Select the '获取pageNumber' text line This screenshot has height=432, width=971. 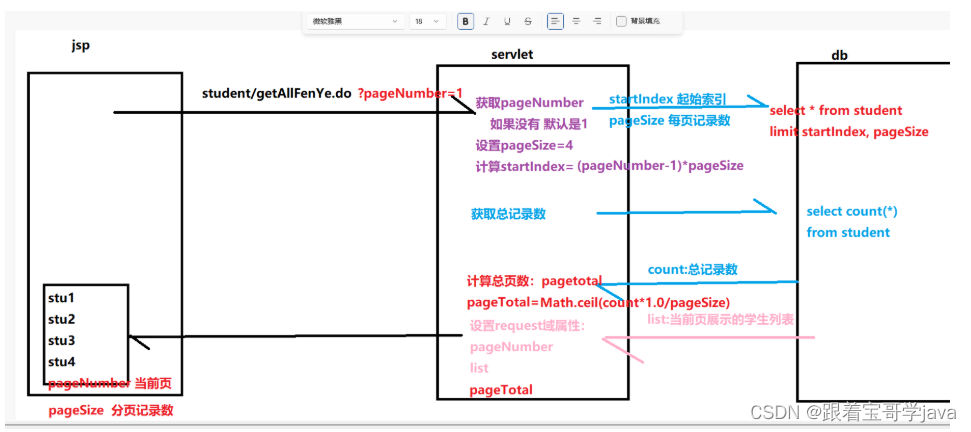(529, 102)
